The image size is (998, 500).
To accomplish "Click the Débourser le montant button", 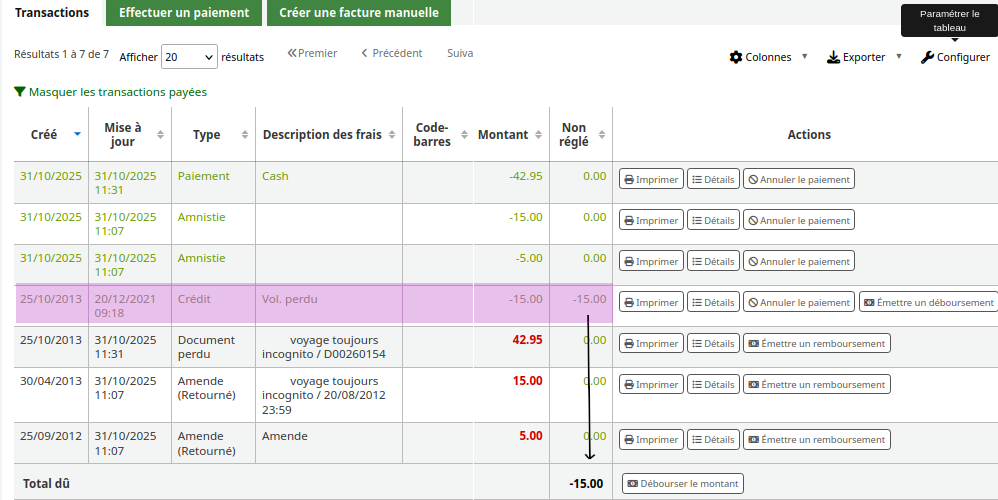I will (682, 484).
